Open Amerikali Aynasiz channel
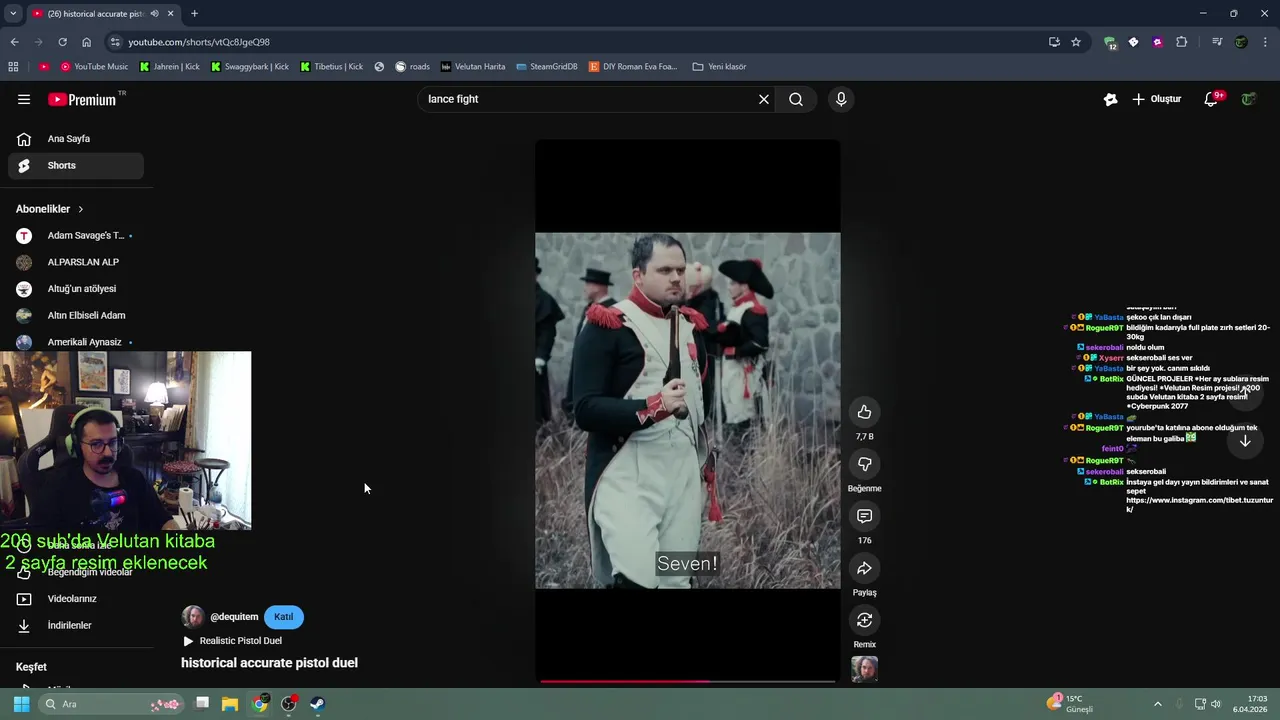 point(75,342)
